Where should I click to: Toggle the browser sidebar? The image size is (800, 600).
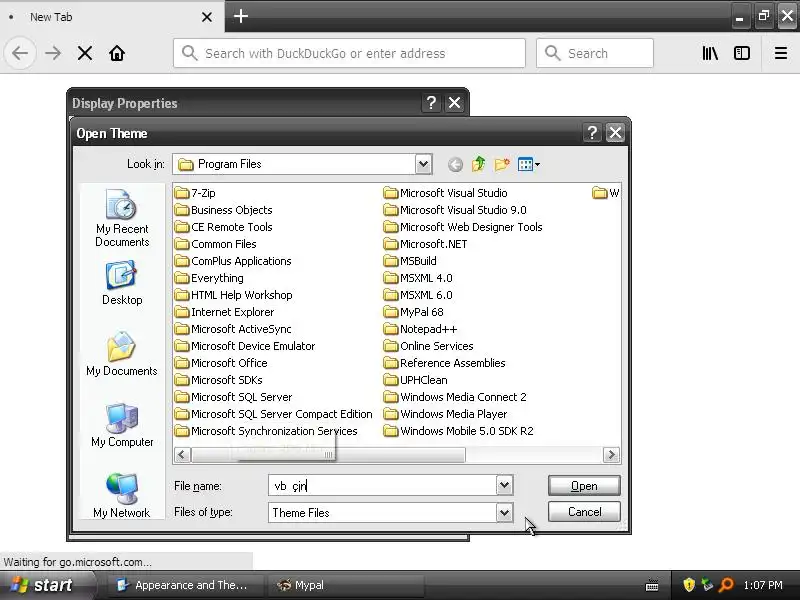click(x=742, y=53)
